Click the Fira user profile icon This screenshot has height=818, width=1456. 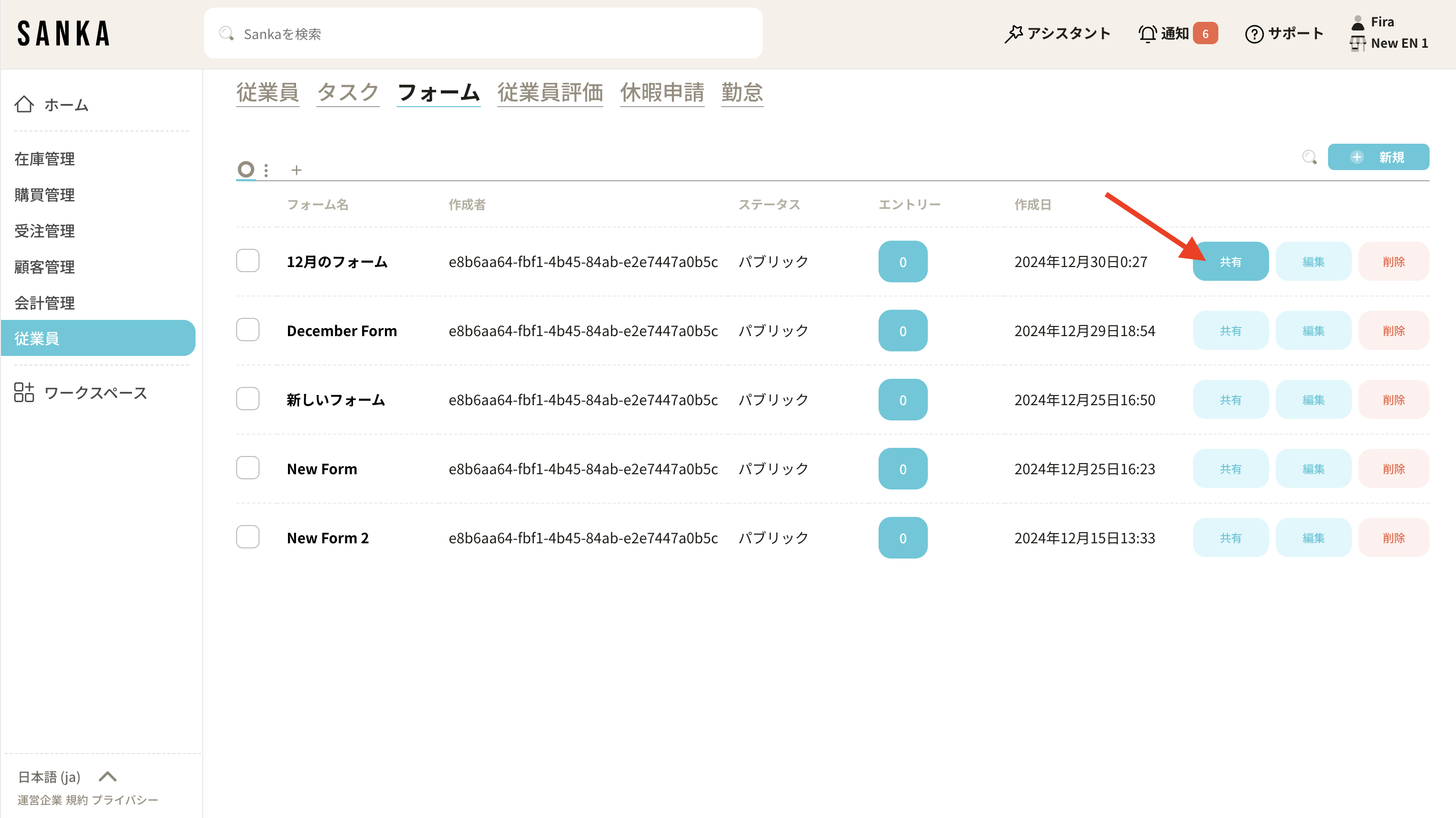click(1357, 23)
